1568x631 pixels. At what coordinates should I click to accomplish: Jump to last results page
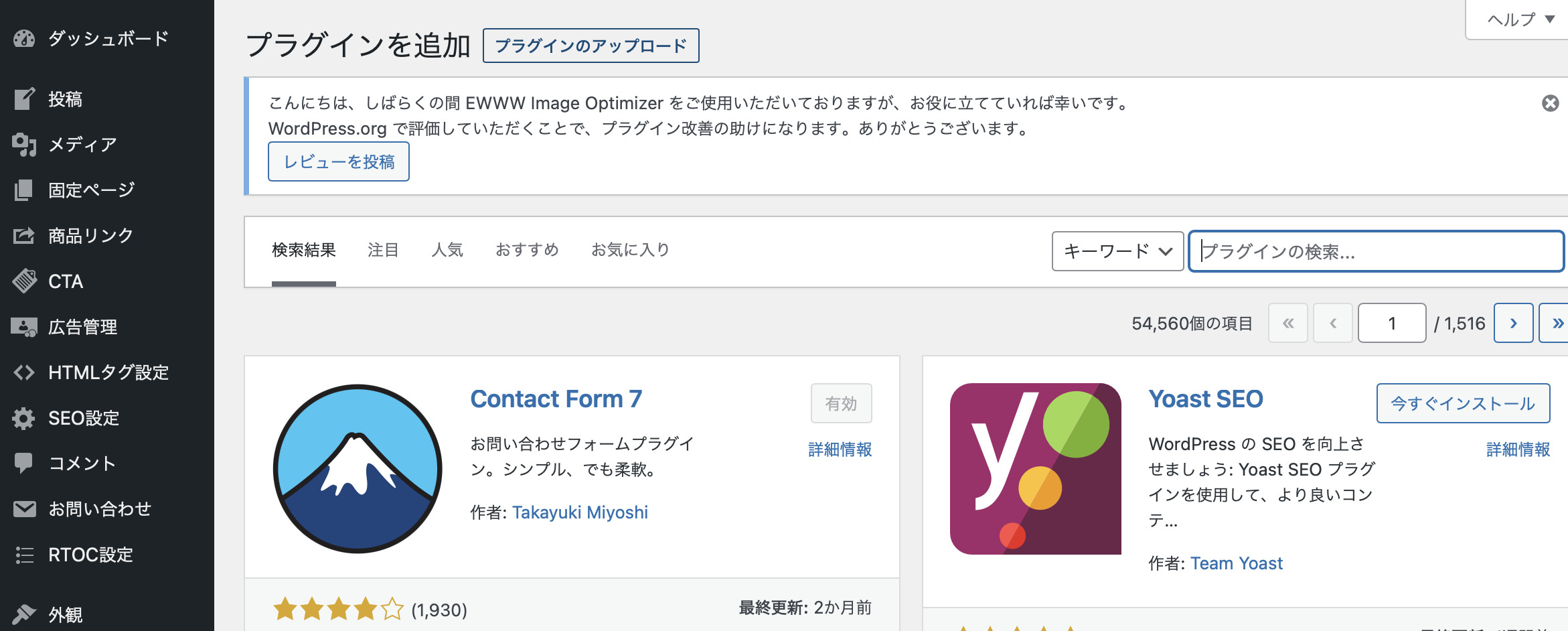1556,323
